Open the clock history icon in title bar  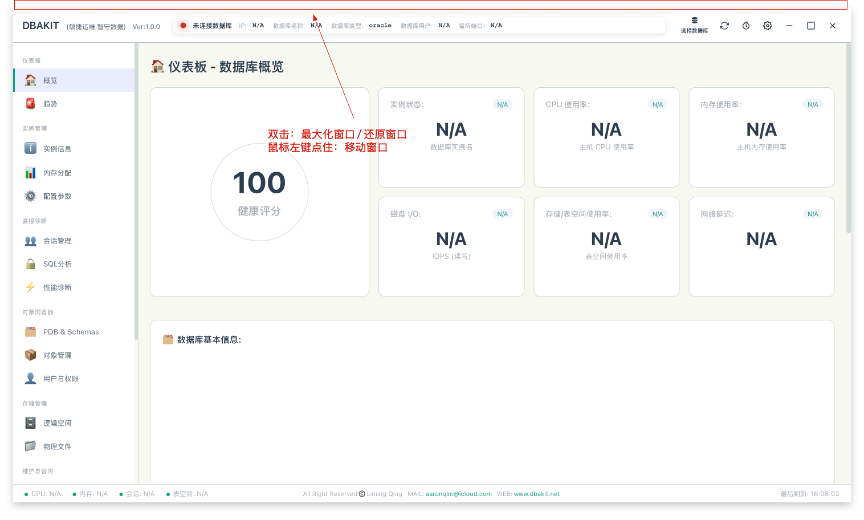[x=746, y=25]
